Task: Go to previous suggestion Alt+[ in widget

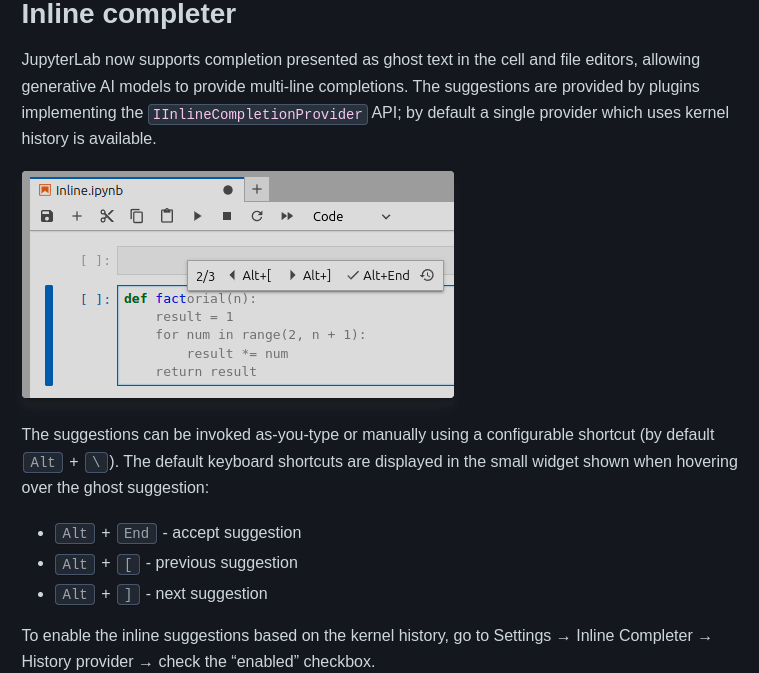Action: (250, 275)
